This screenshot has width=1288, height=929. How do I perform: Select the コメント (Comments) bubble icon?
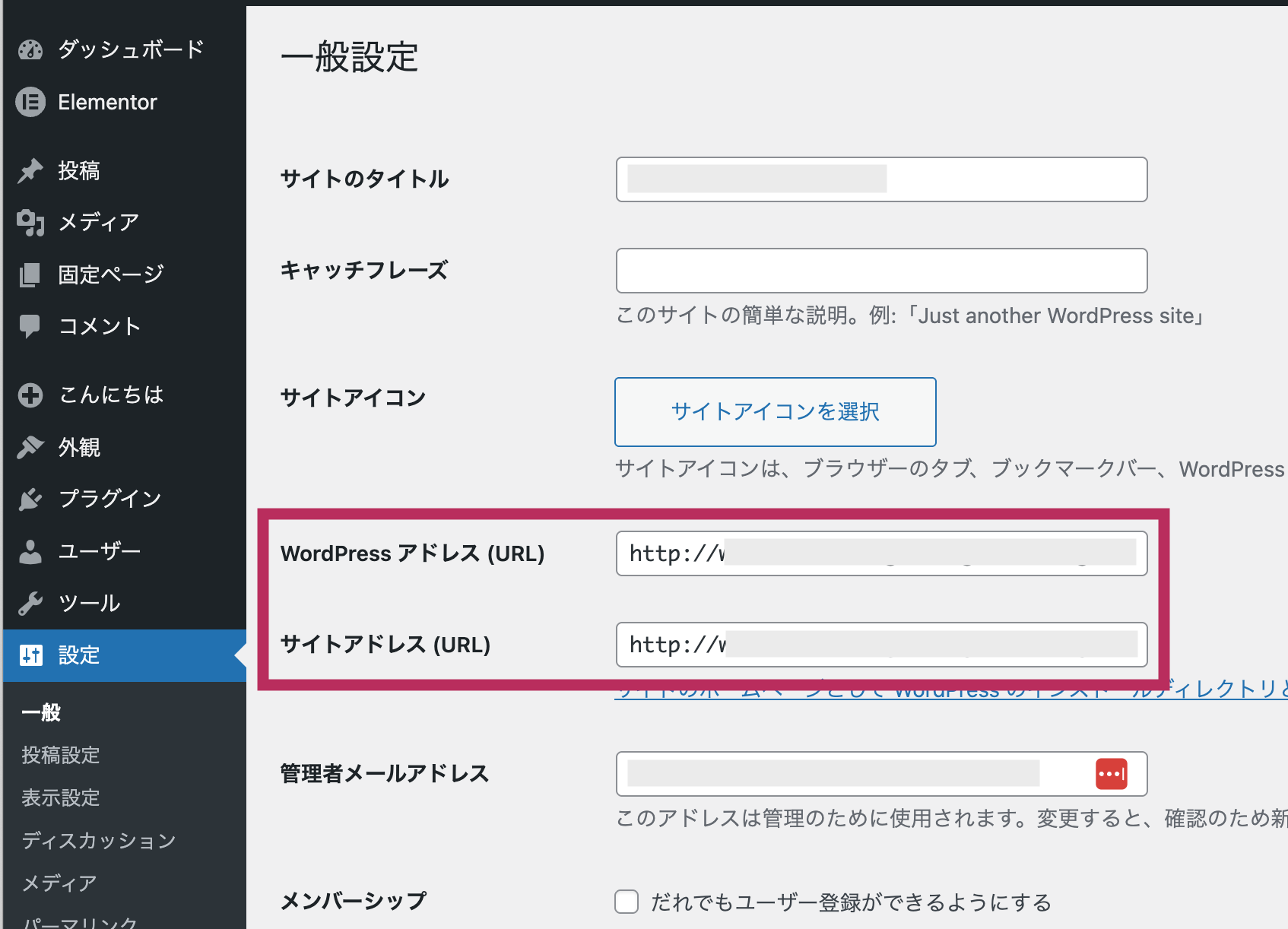30,325
